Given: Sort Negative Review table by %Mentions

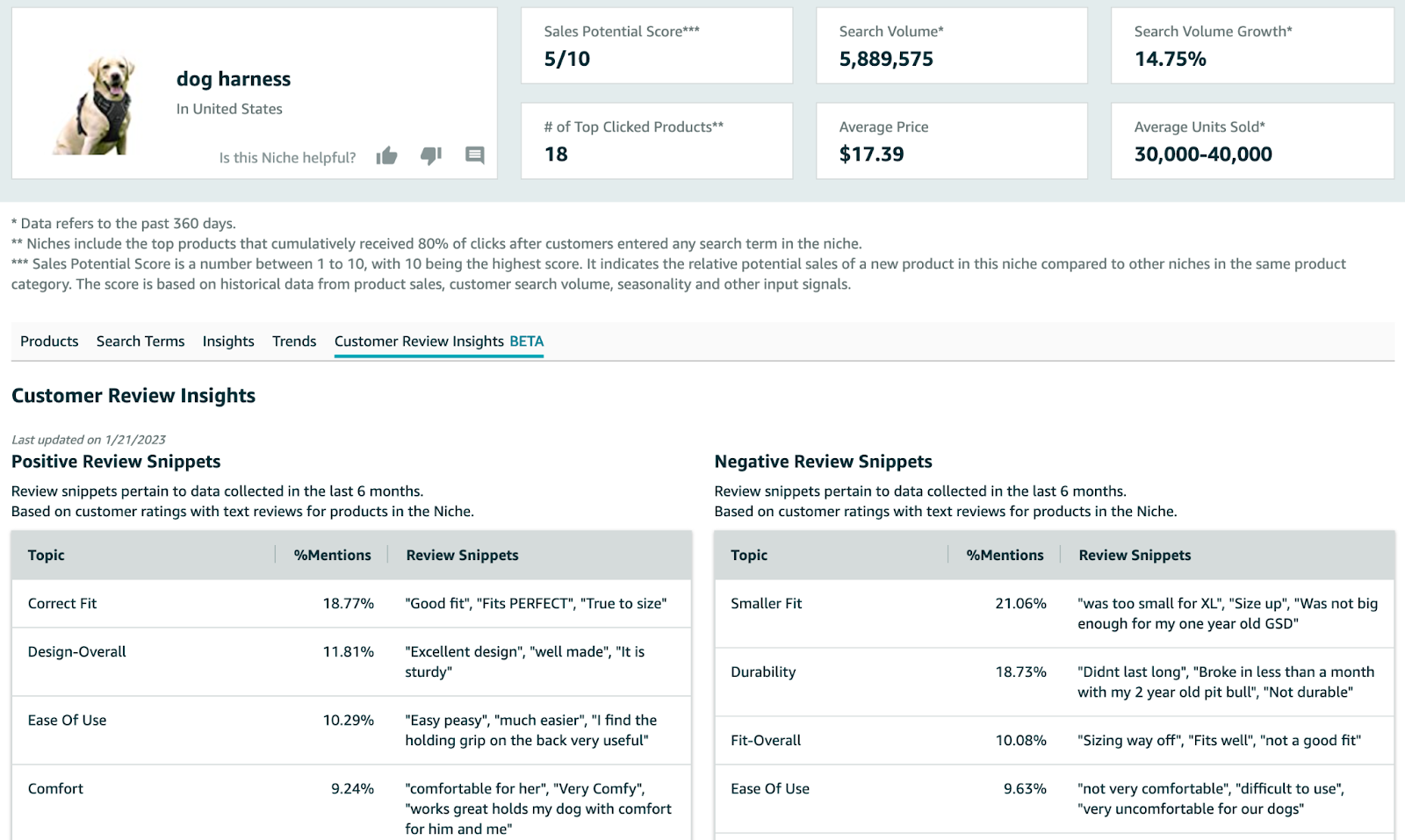Looking at the screenshot, I should point(1005,556).
